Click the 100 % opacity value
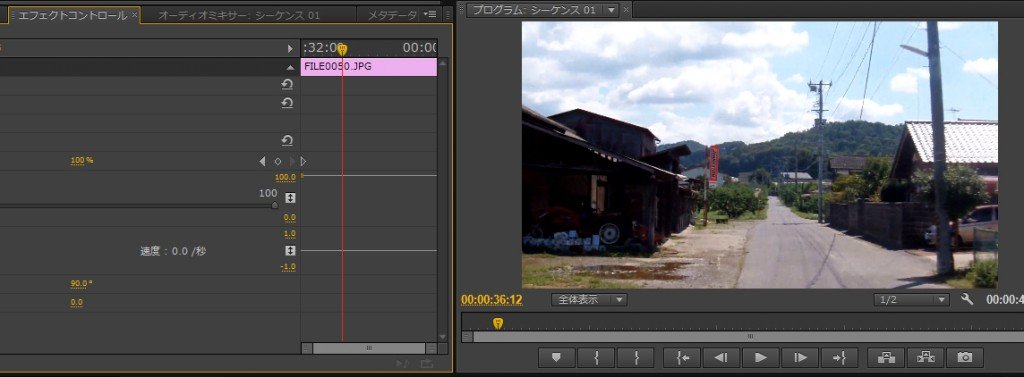The height and width of the screenshot is (377, 1024). [x=82, y=161]
